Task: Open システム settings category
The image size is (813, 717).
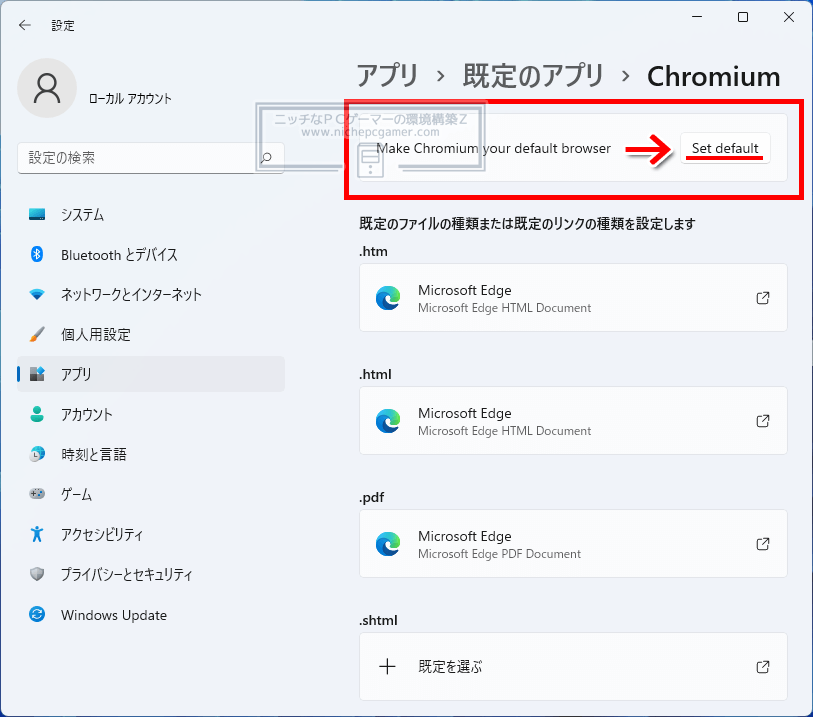Action: pos(151,214)
